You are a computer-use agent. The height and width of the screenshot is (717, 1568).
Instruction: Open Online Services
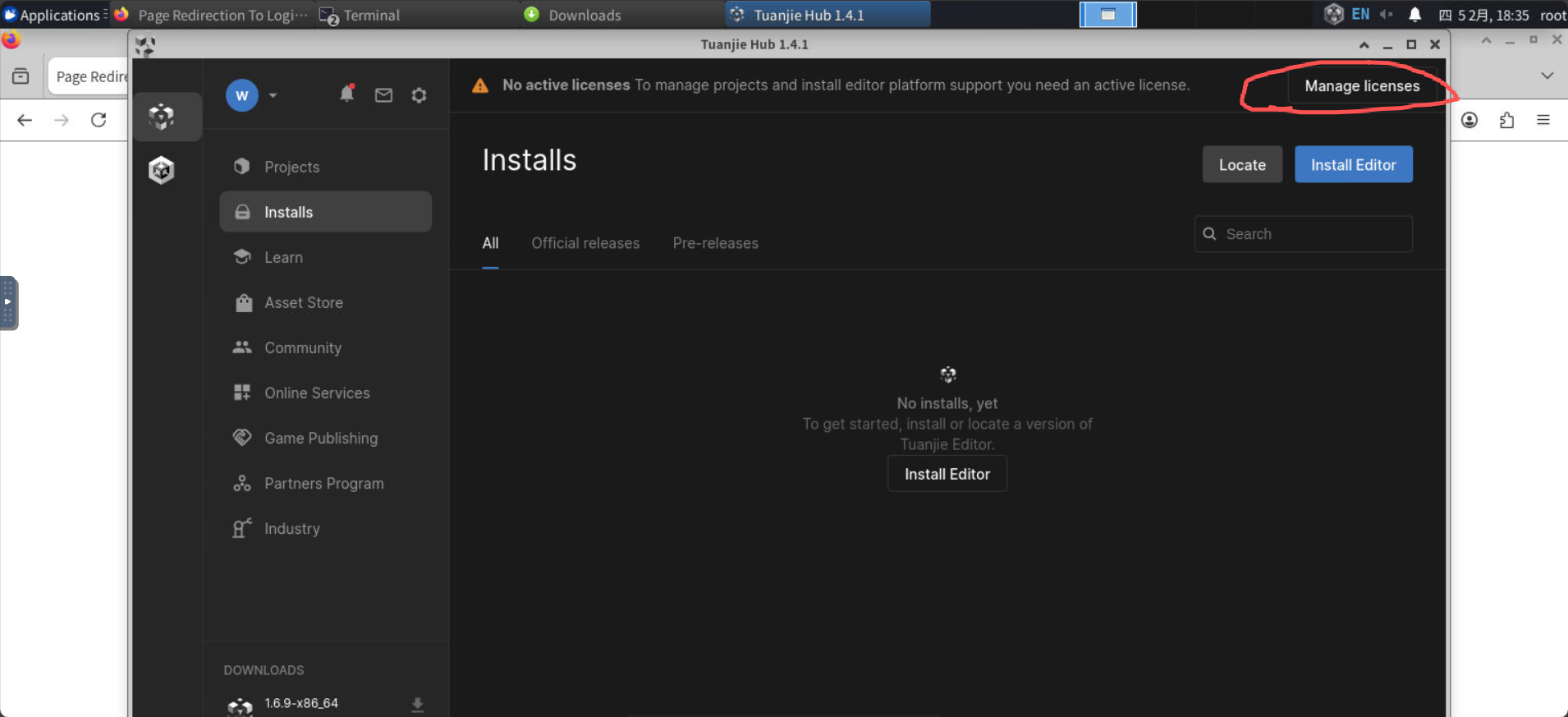coord(326,393)
